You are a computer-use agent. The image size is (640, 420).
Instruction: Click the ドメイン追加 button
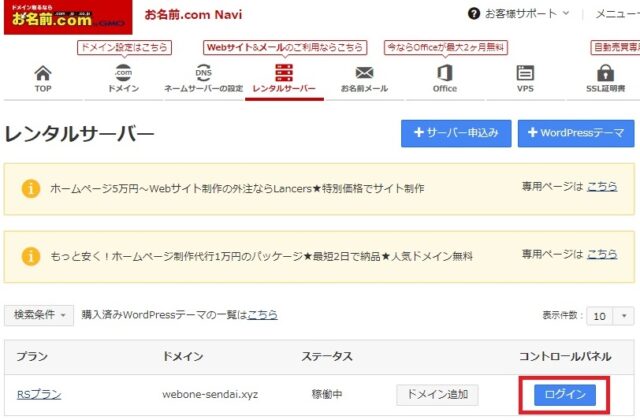437,394
